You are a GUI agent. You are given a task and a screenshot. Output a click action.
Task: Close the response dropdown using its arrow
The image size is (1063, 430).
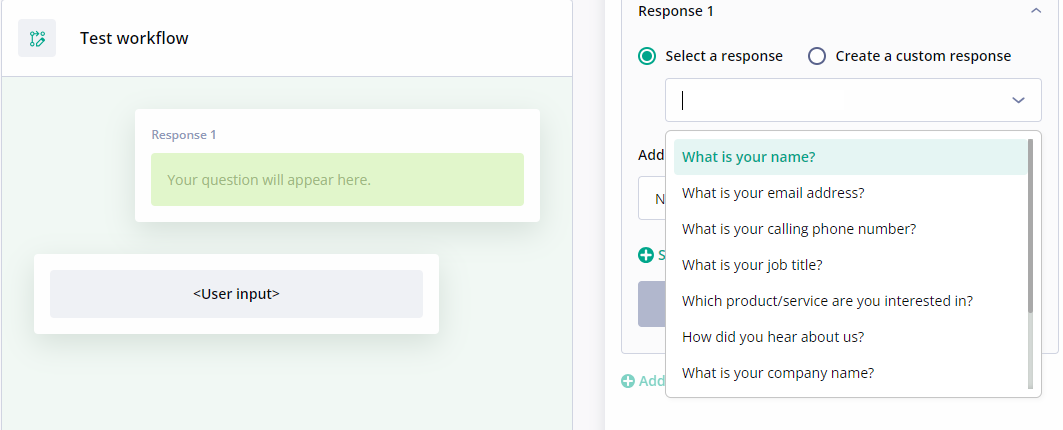tap(1018, 100)
